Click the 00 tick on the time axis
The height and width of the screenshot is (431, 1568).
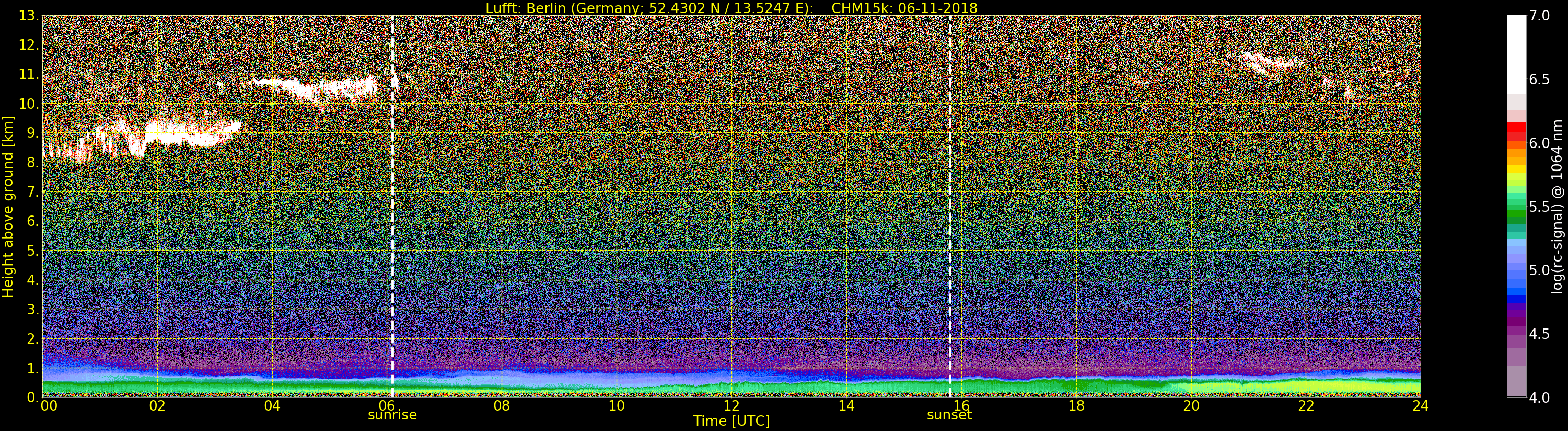coord(49,406)
